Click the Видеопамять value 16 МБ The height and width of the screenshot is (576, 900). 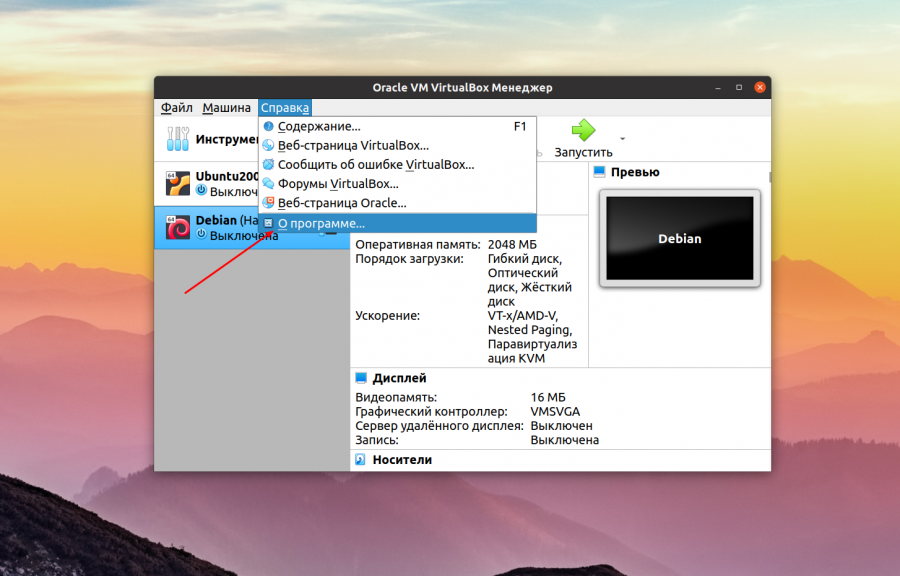548,397
